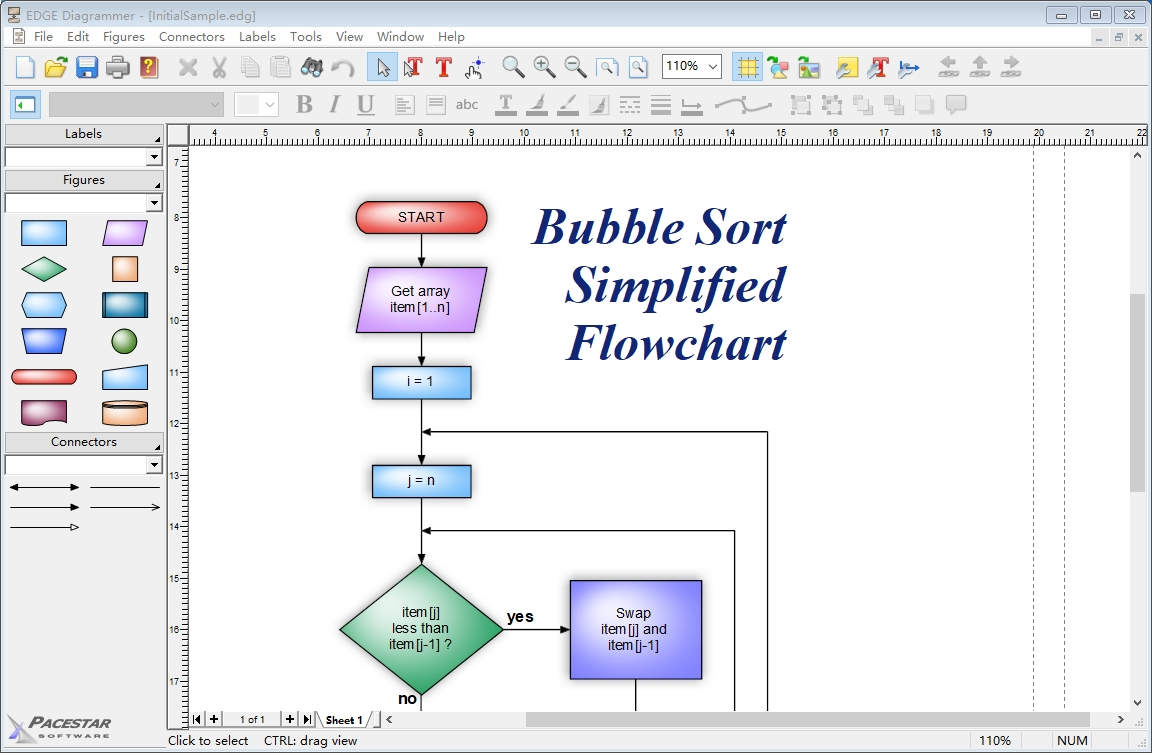
Task: Open the File menu
Action: tap(43, 37)
